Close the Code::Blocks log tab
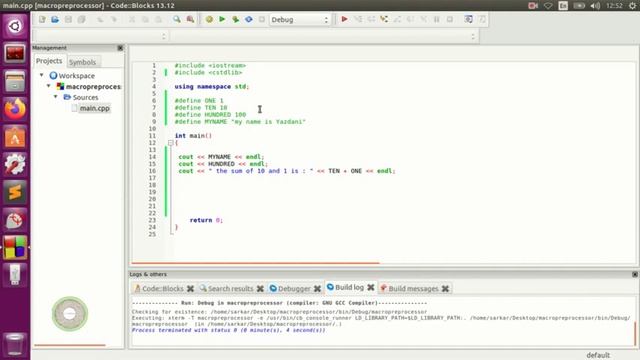Image resolution: width=640 pixels, height=360 pixels. (x=190, y=289)
